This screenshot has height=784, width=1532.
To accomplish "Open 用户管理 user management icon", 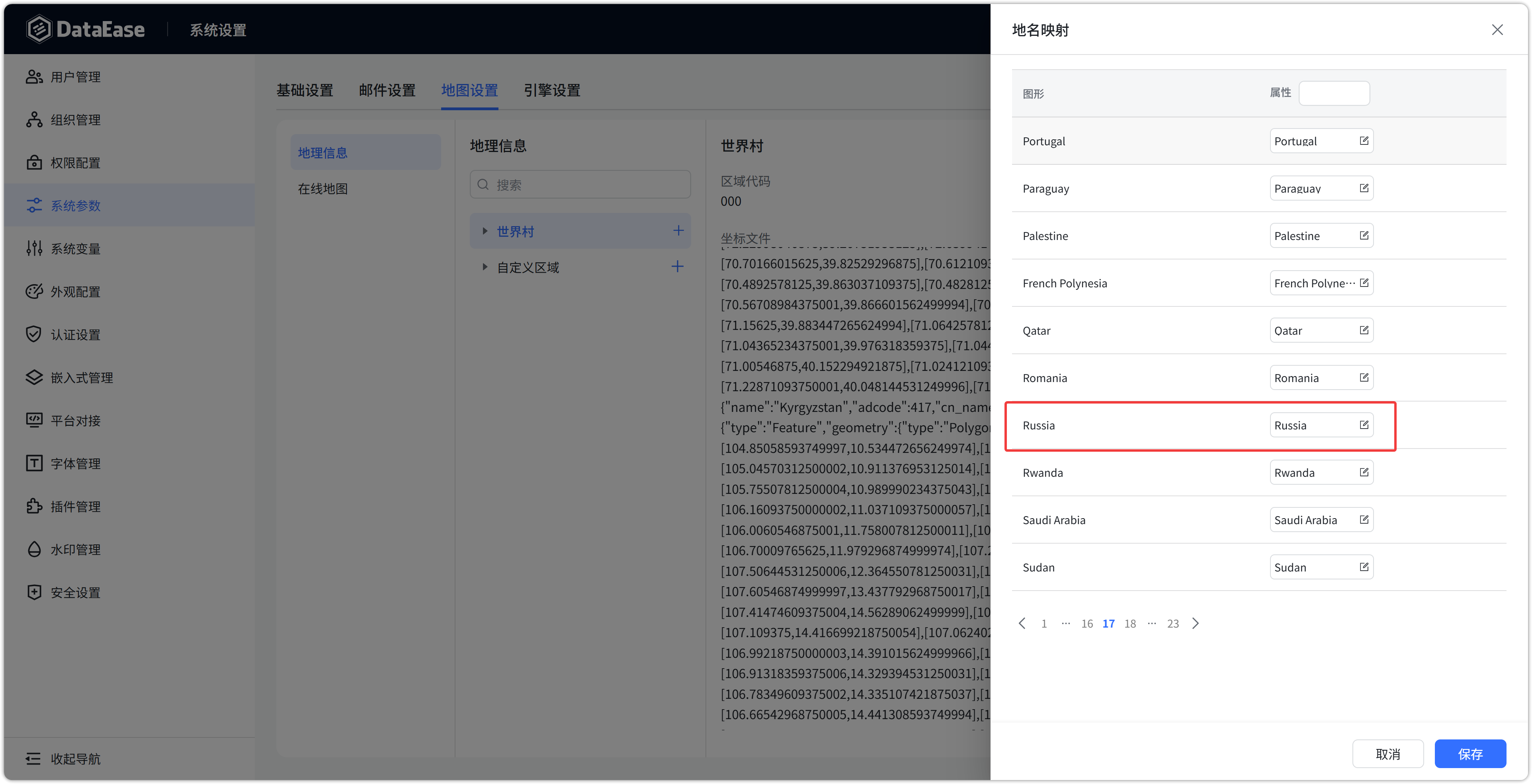I will (x=34, y=77).
